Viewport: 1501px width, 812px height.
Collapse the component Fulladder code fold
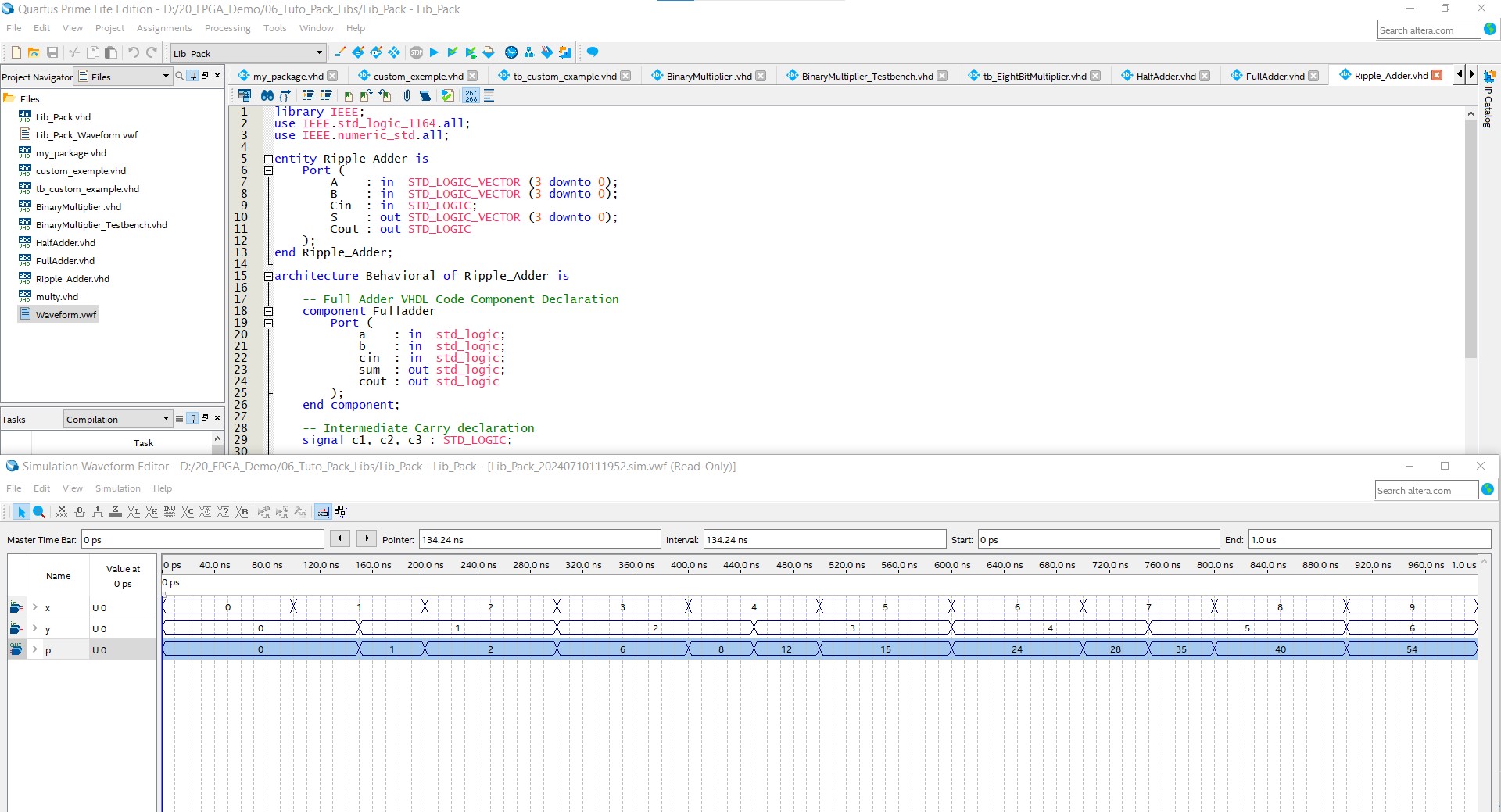click(x=268, y=311)
